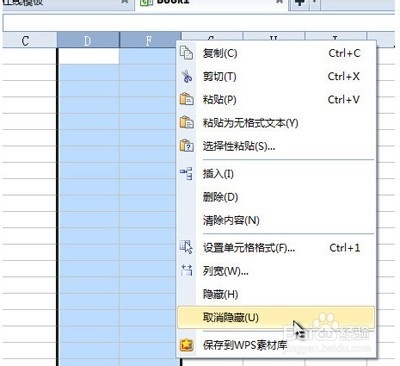Click the white active cell in column D
The image size is (400, 366).
[89, 56]
